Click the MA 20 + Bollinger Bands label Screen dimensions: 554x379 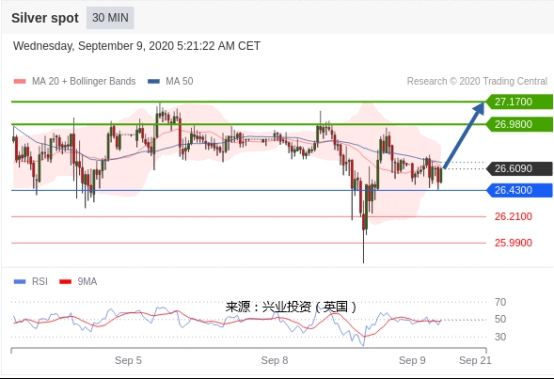coord(84,81)
